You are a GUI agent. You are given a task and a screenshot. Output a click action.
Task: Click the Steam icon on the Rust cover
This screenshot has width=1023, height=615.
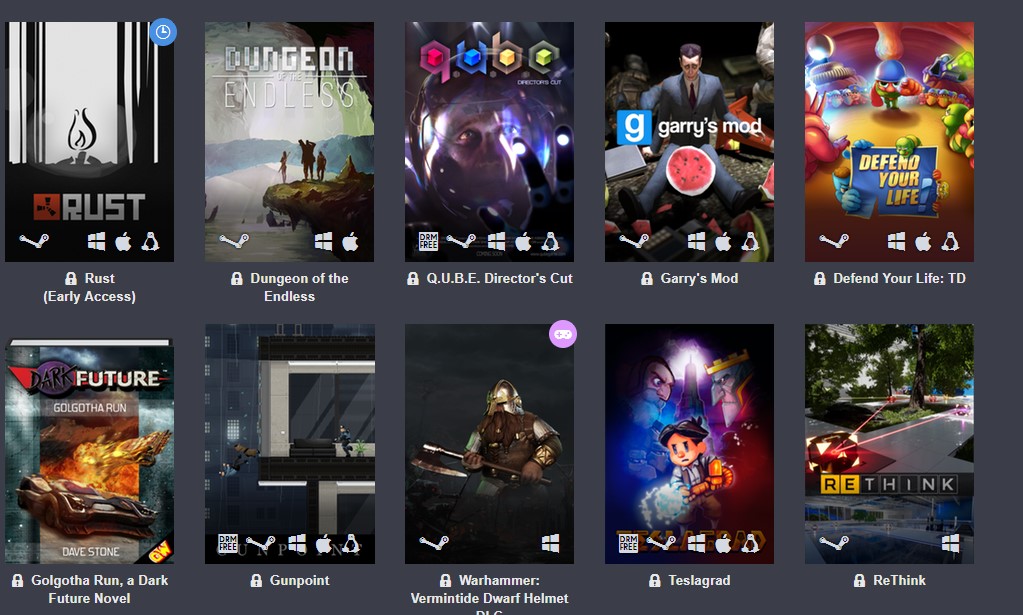point(34,241)
